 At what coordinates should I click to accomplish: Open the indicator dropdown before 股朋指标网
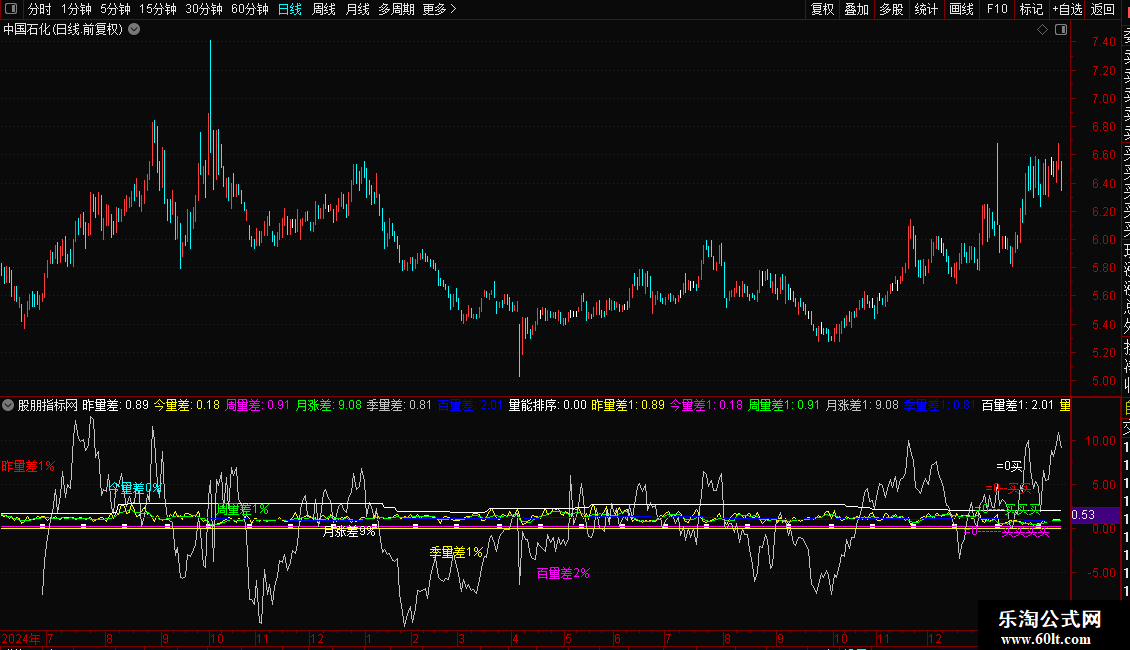8,405
